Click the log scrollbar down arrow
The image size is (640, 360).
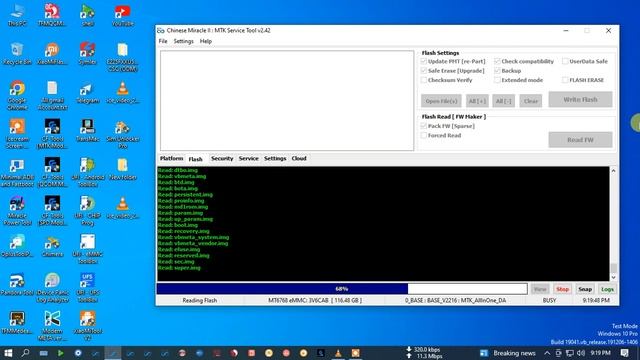613,277
